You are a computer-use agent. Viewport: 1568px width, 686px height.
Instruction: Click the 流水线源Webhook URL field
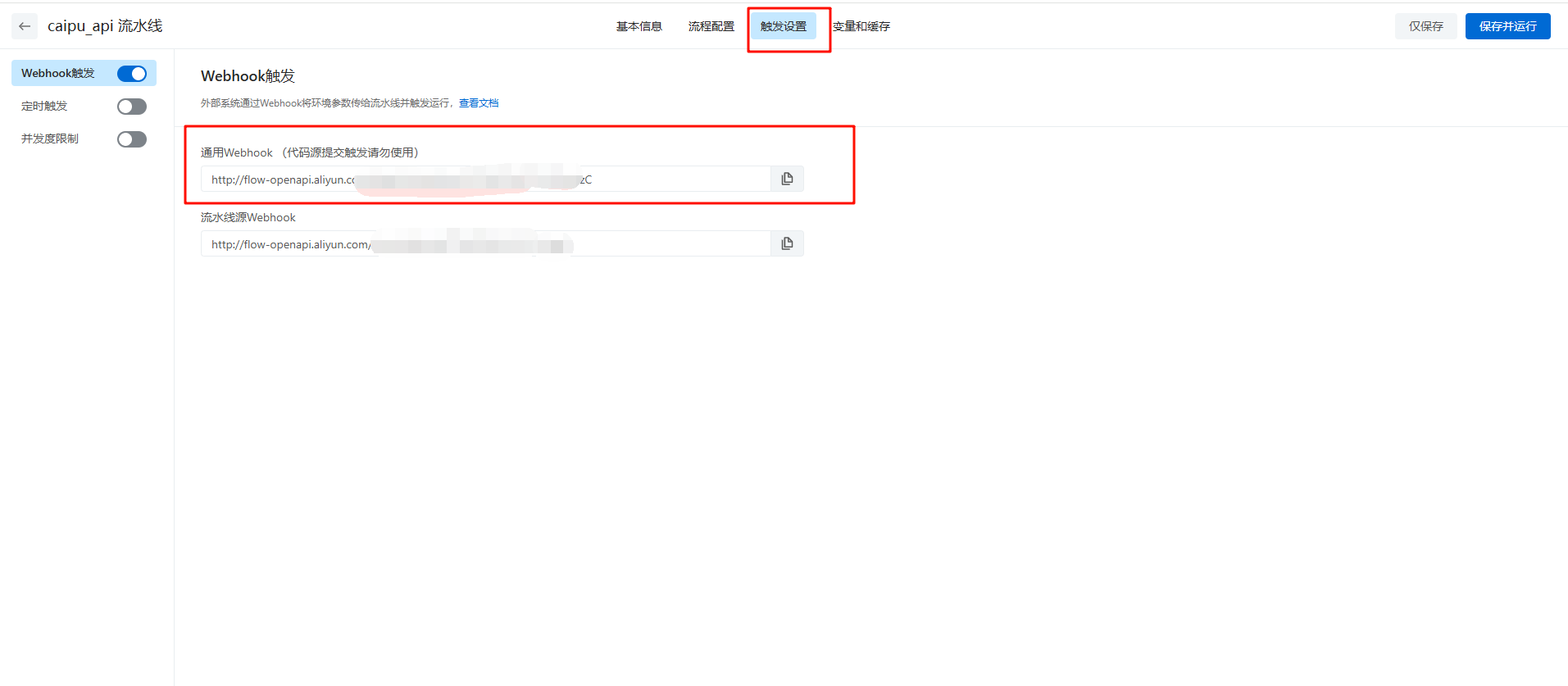point(486,243)
